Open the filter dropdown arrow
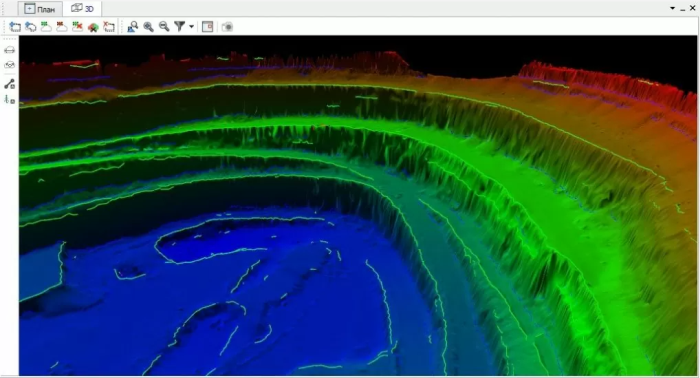The width and height of the screenshot is (700, 378). click(192, 27)
